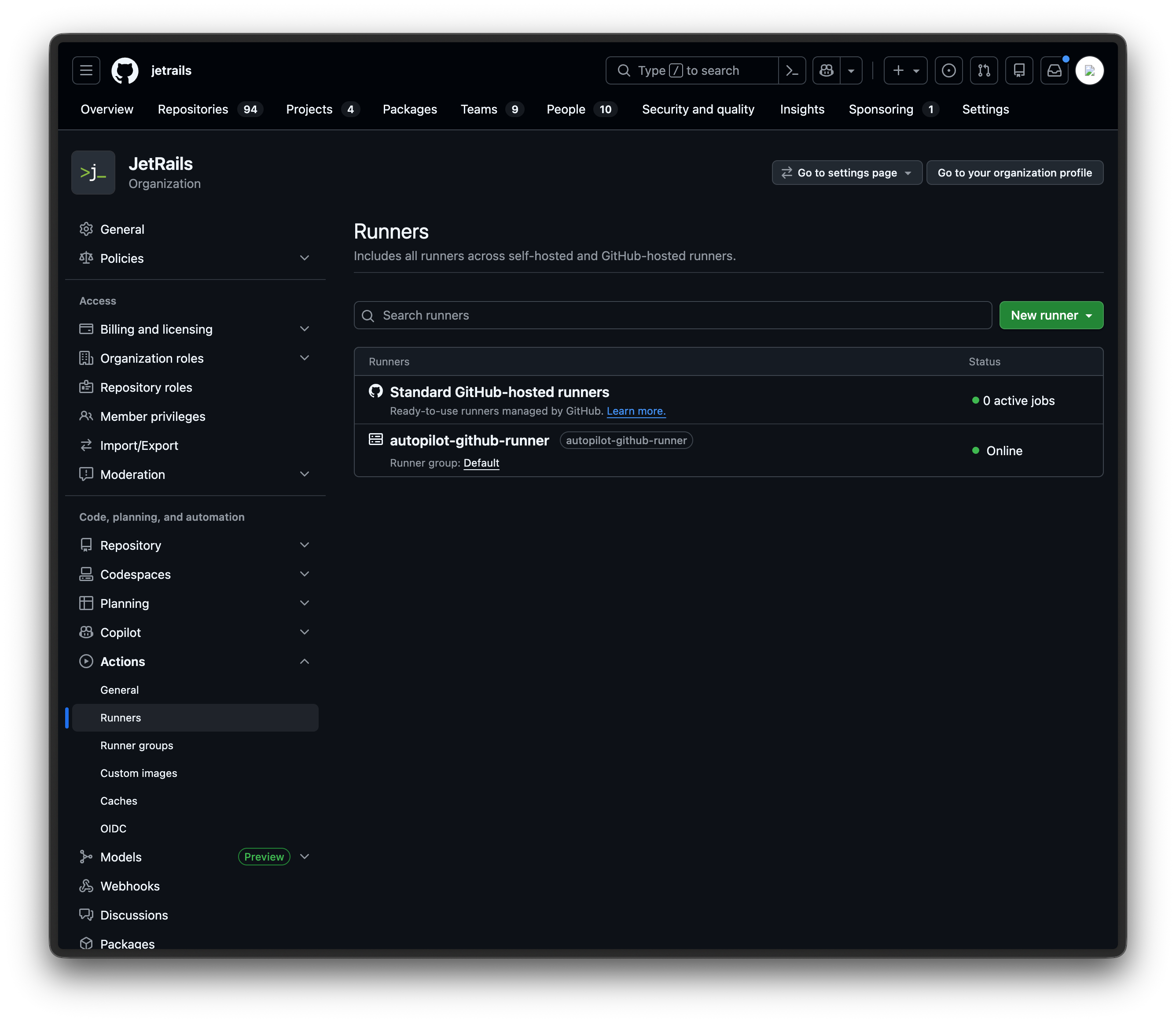Click the Models sidebar icon
The image size is (1176, 1023).
click(x=86, y=857)
